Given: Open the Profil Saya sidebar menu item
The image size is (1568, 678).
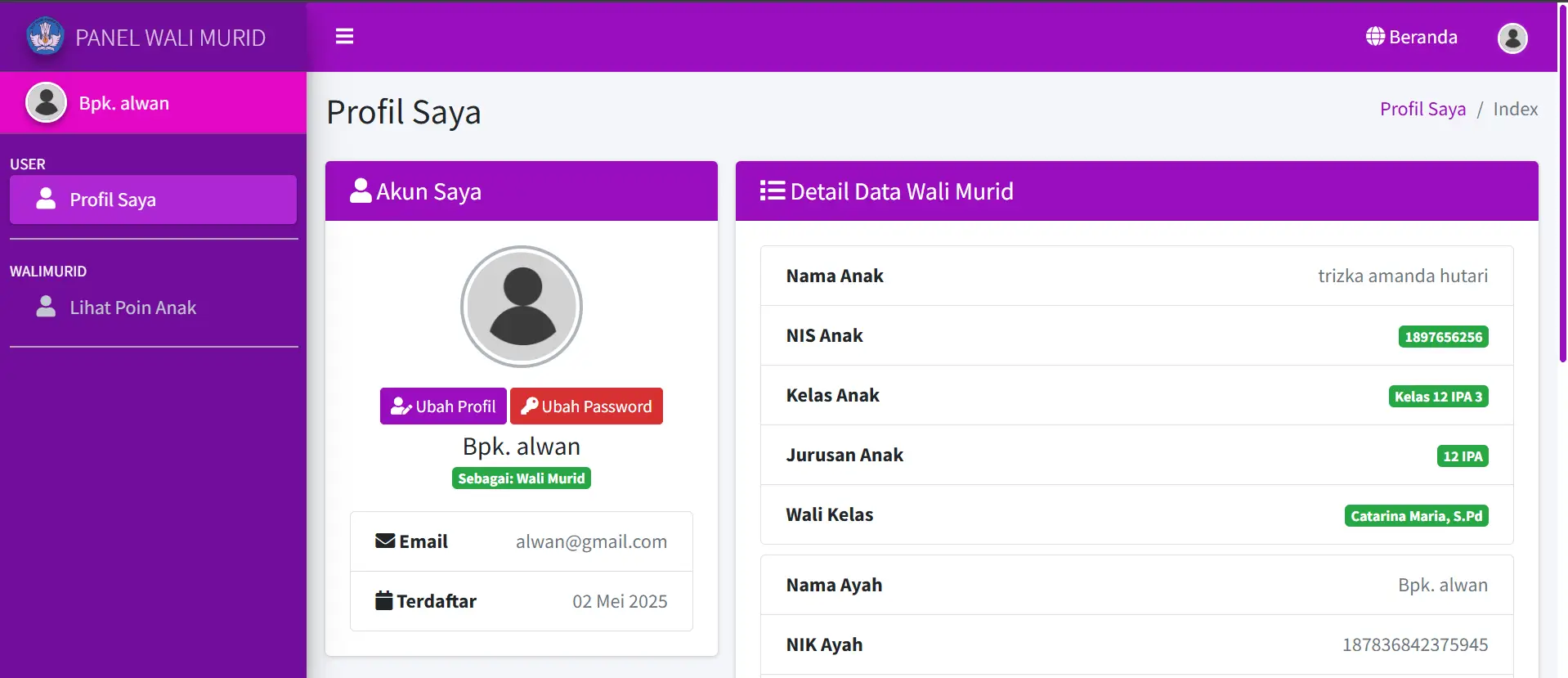Looking at the screenshot, I should 153,200.
